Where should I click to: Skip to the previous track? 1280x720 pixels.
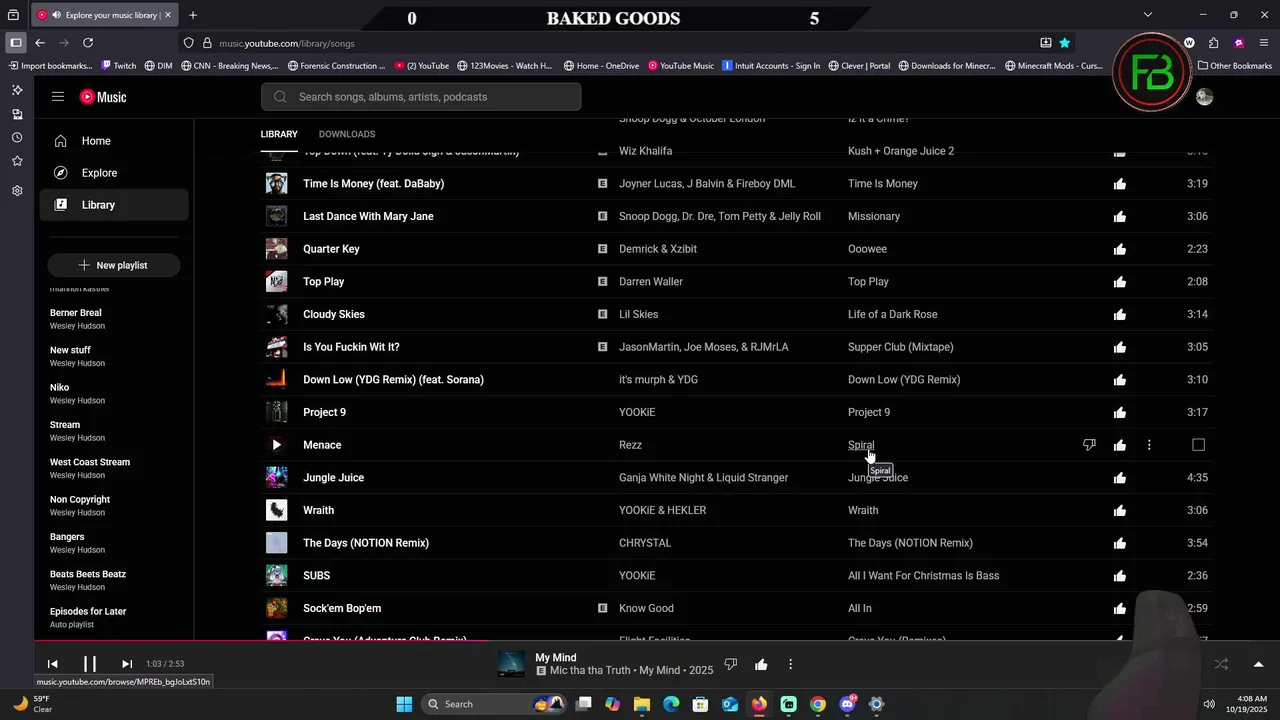pyautogui.click(x=52, y=664)
